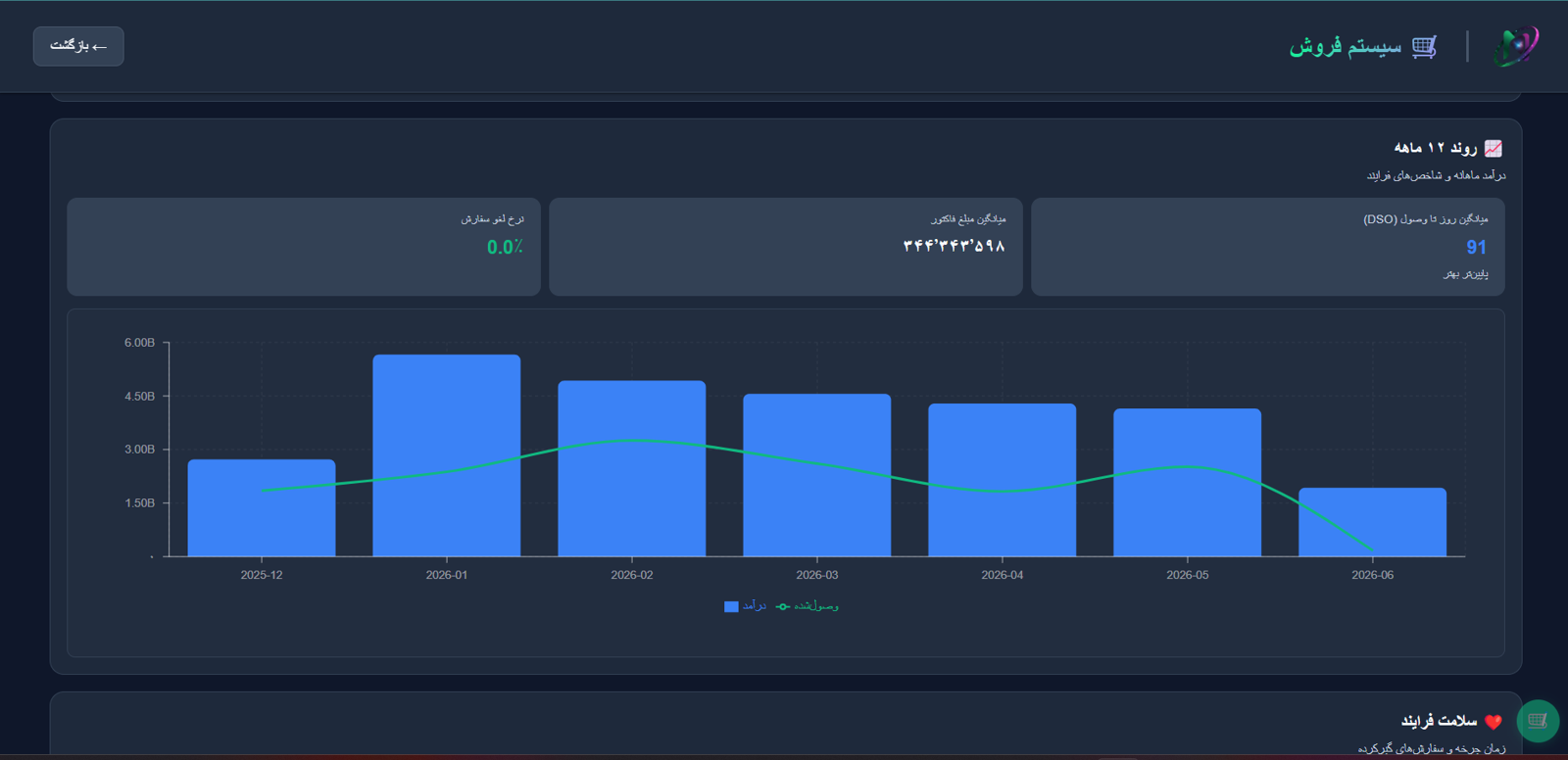Image resolution: width=1568 pixels, height=760 pixels.
Task: Click the روند ۱۲ ماهه section heading
Action: click(1436, 148)
